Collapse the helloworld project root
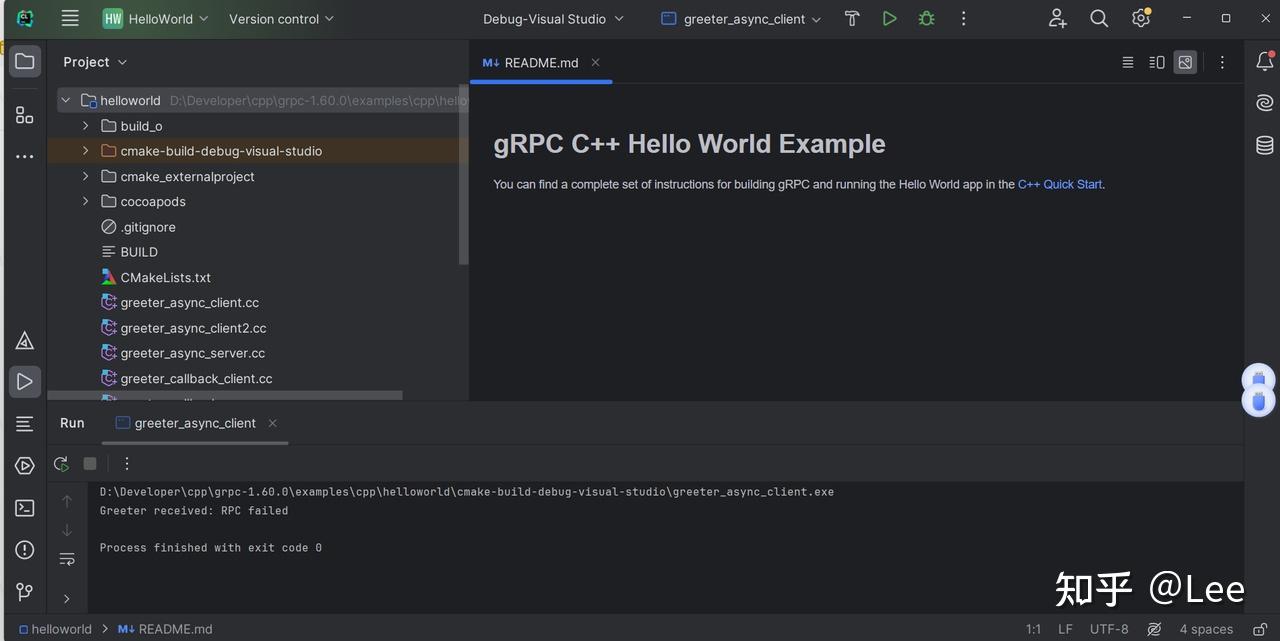Viewport: 1280px width, 641px height. pyautogui.click(x=65, y=100)
